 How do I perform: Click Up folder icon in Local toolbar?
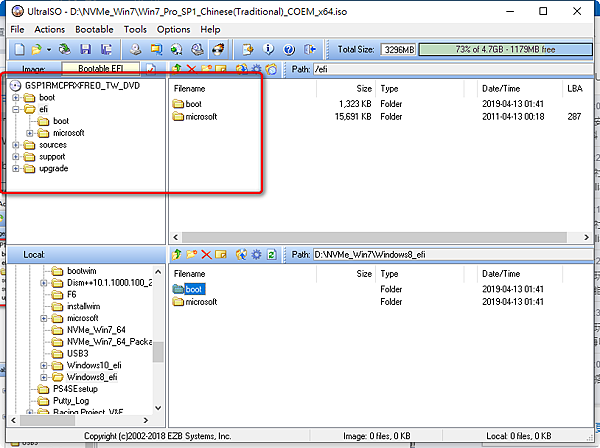(x=176, y=254)
